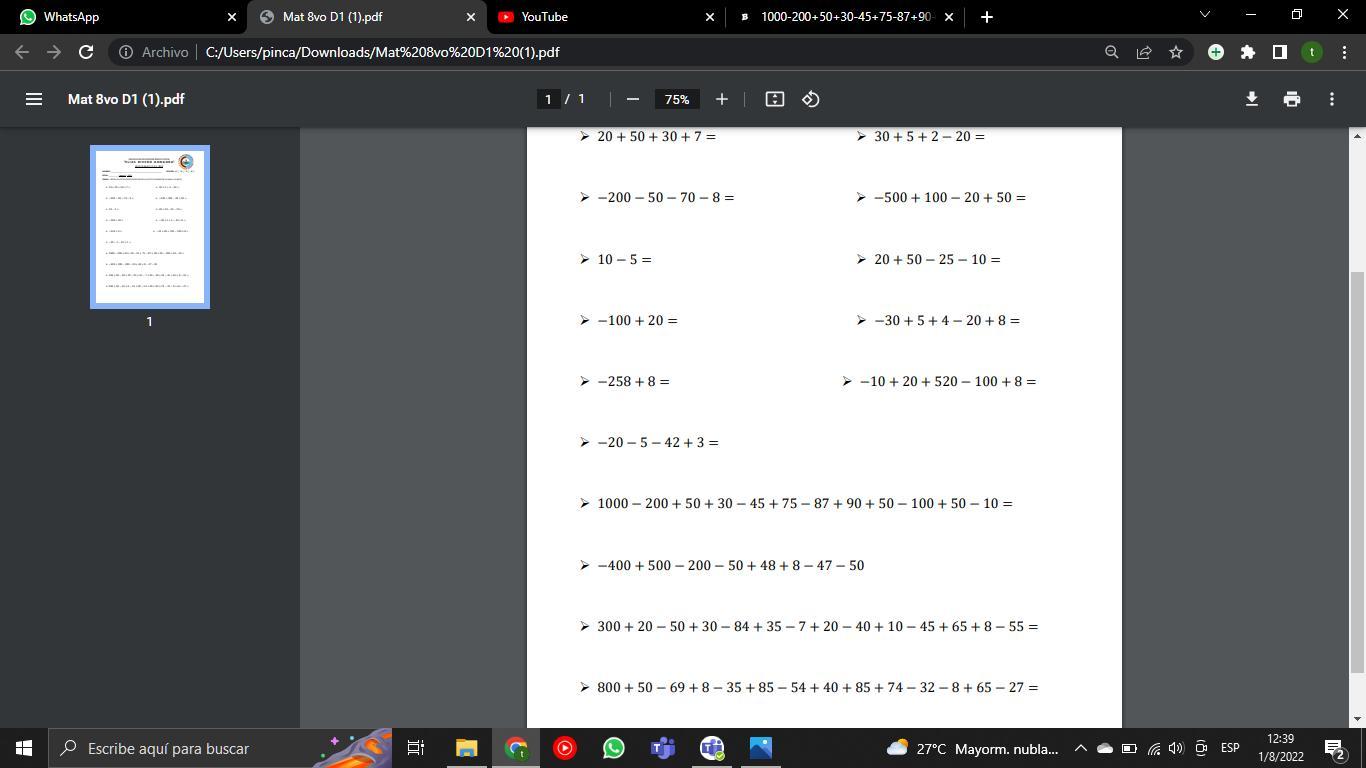The width and height of the screenshot is (1366, 768).
Task: Open network Wi-Fi settings in tray
Action: (x=1153, y=748)
